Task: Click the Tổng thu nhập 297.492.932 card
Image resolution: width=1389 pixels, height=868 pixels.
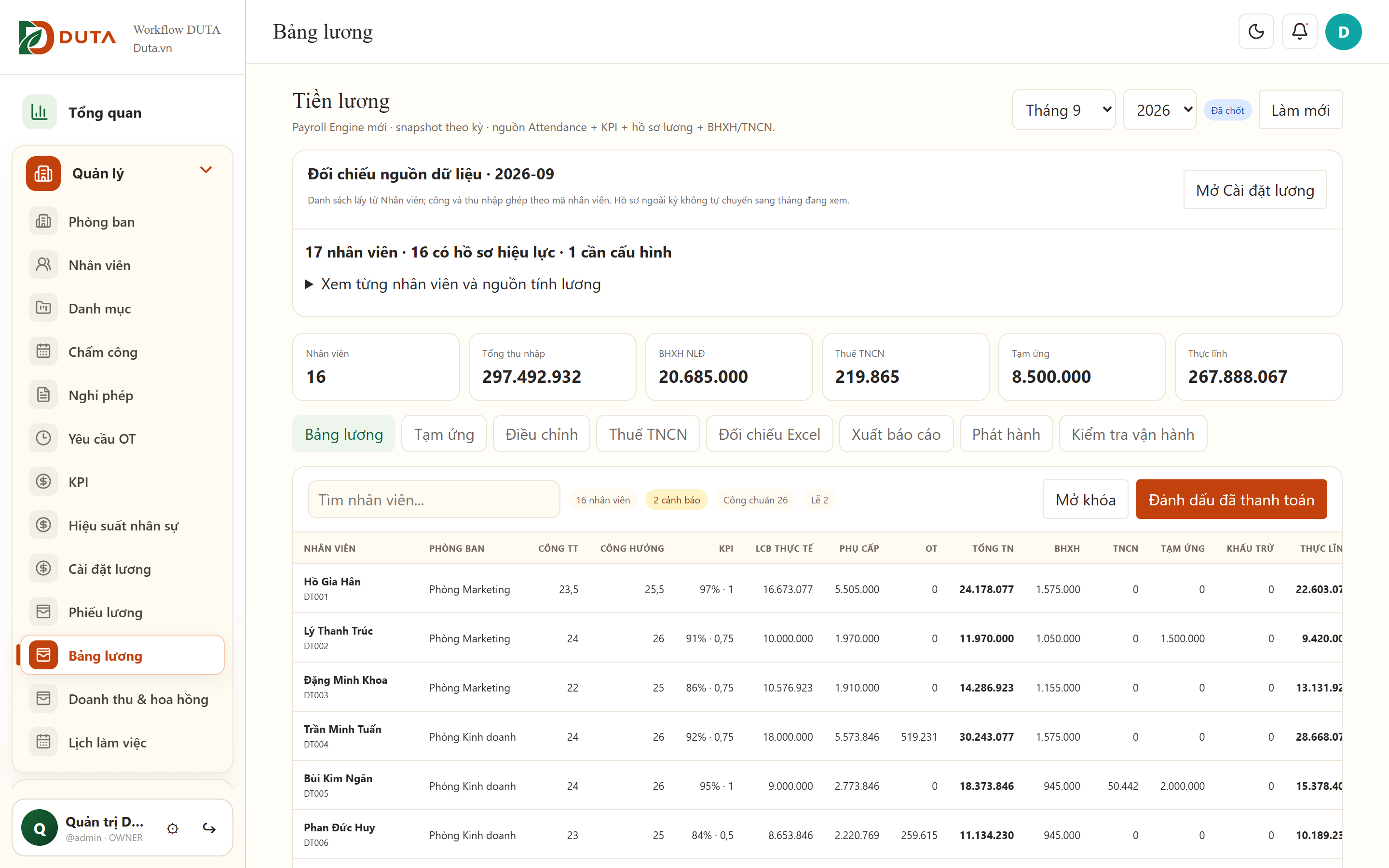Action: pos(552,367)
